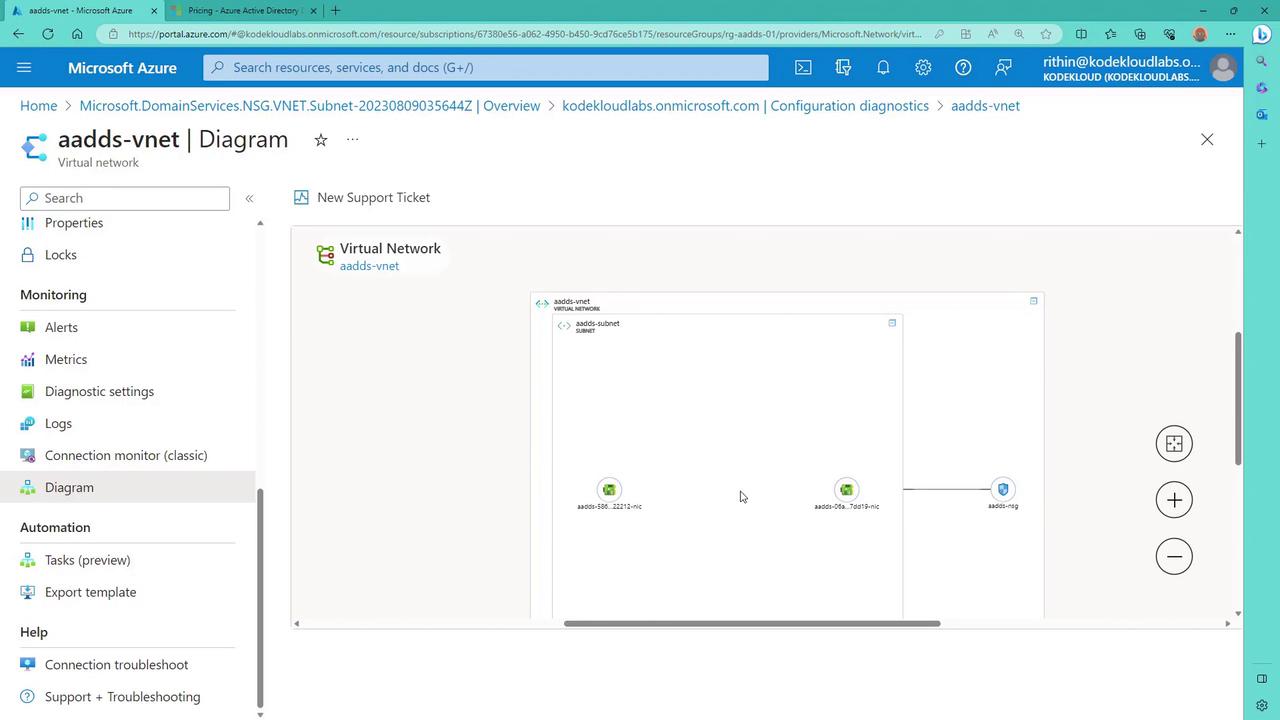Click the aadds-vnet breadcrumb link
The width and height of the screenshot is (1280, 720).
tap(985, 106)
